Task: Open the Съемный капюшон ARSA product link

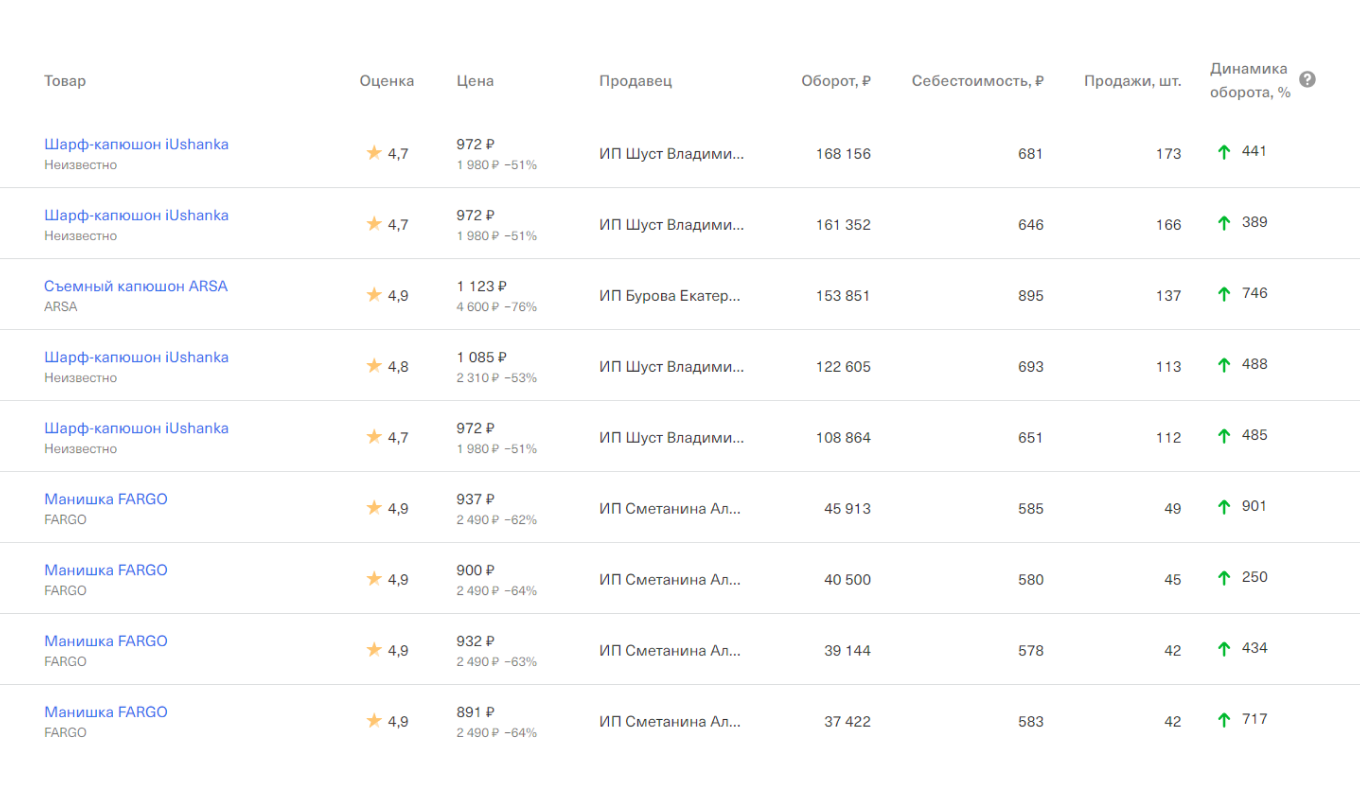Action: click(x=136, y=286)
